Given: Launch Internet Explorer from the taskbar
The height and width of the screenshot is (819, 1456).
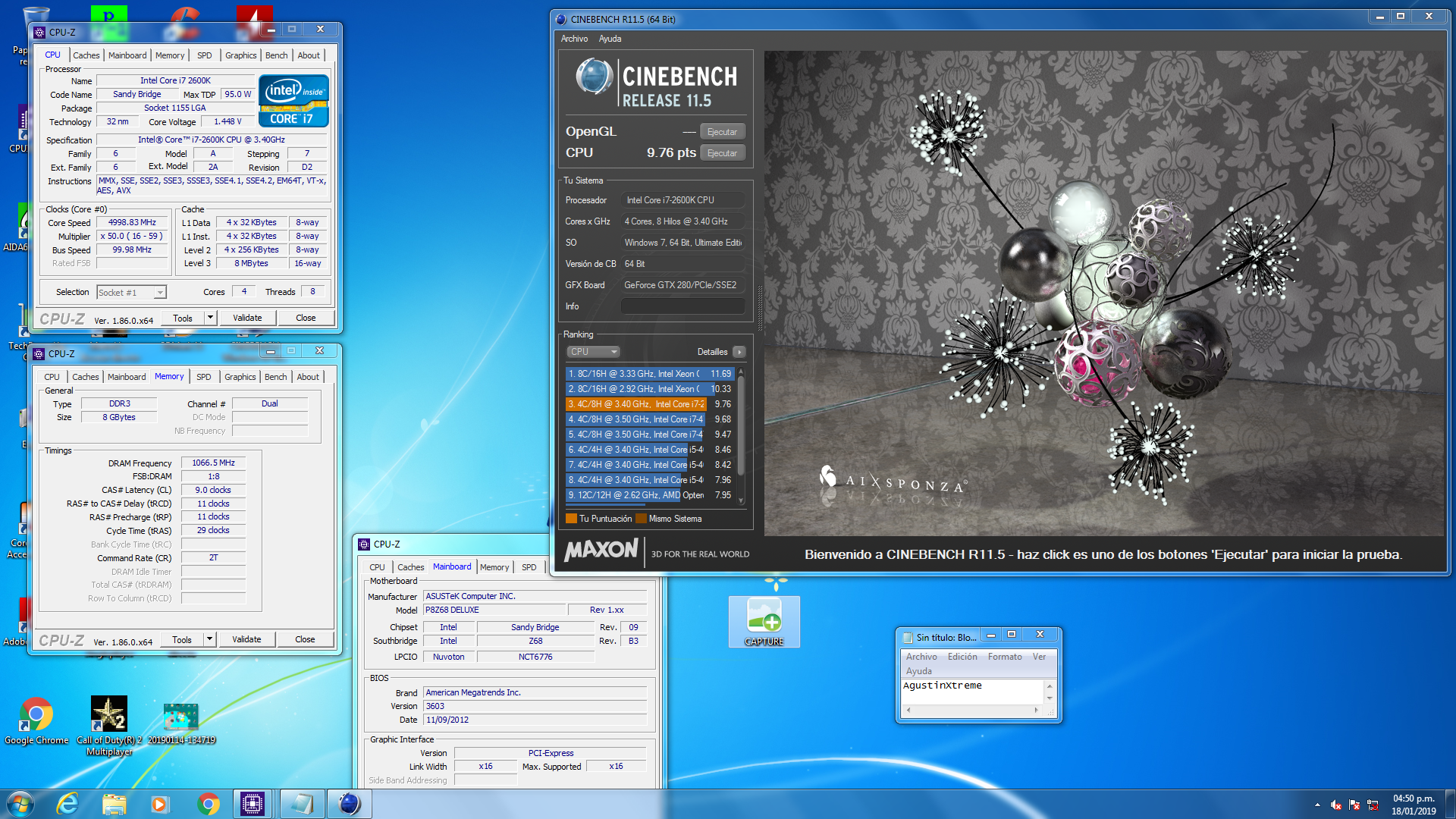Looking at the screenshot, I should coord(68,804).
